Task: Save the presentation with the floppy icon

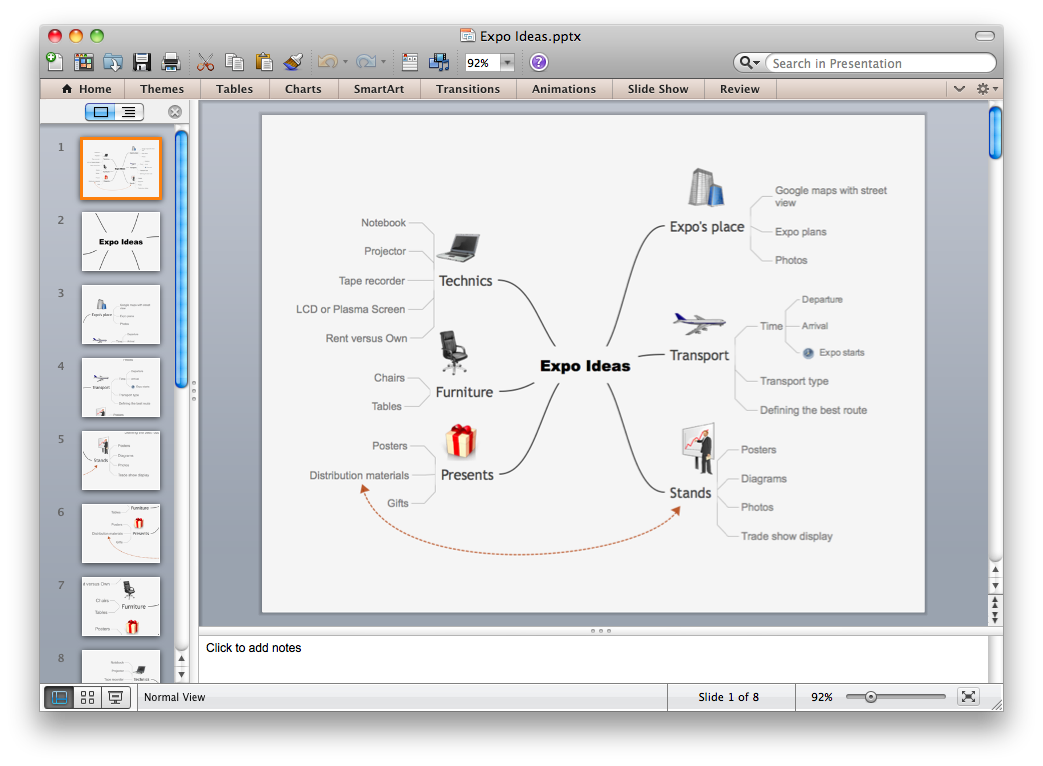Action: [x=142, y=62]
